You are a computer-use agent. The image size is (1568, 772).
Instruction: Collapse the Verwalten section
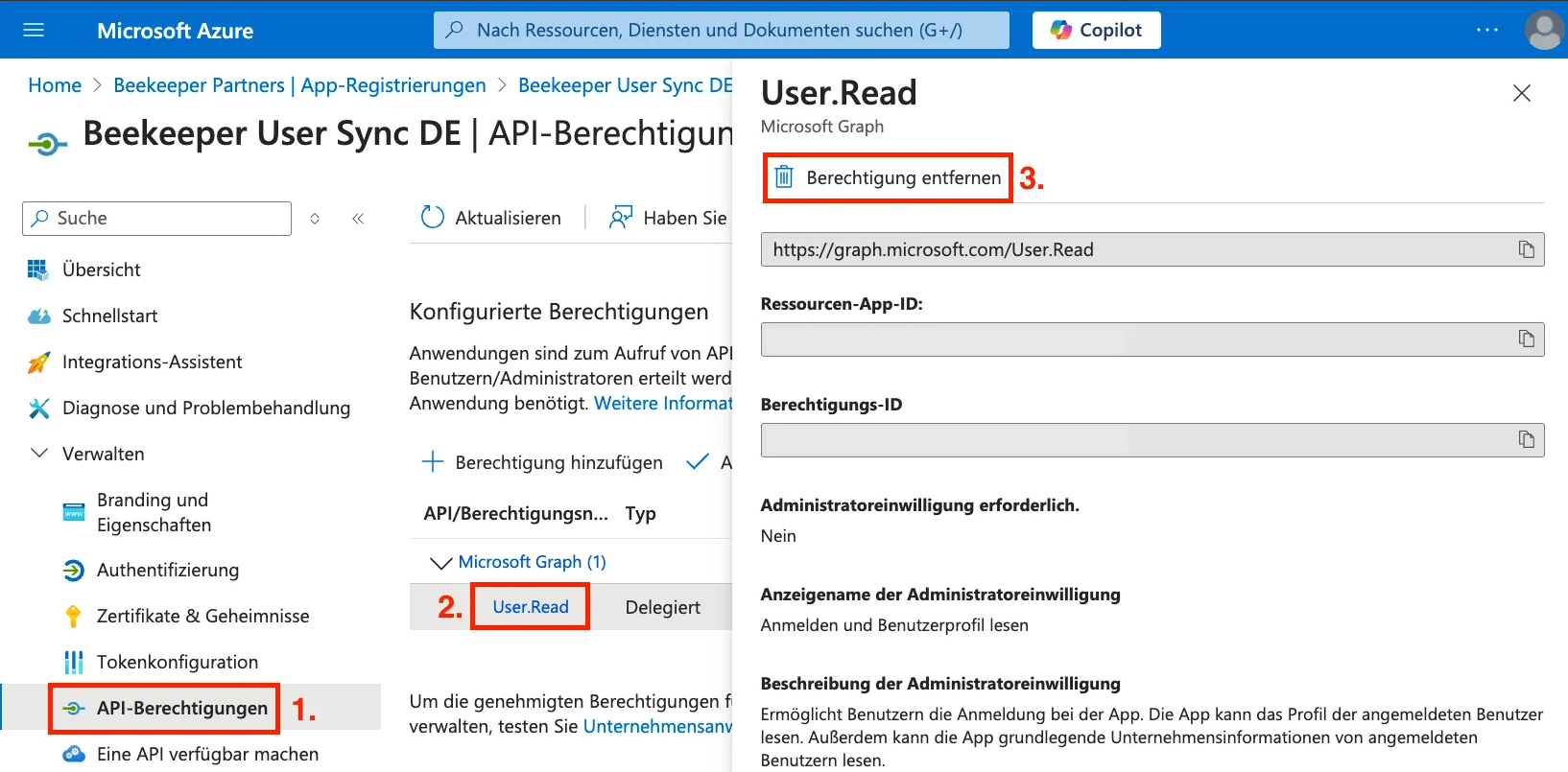(39, 454)
